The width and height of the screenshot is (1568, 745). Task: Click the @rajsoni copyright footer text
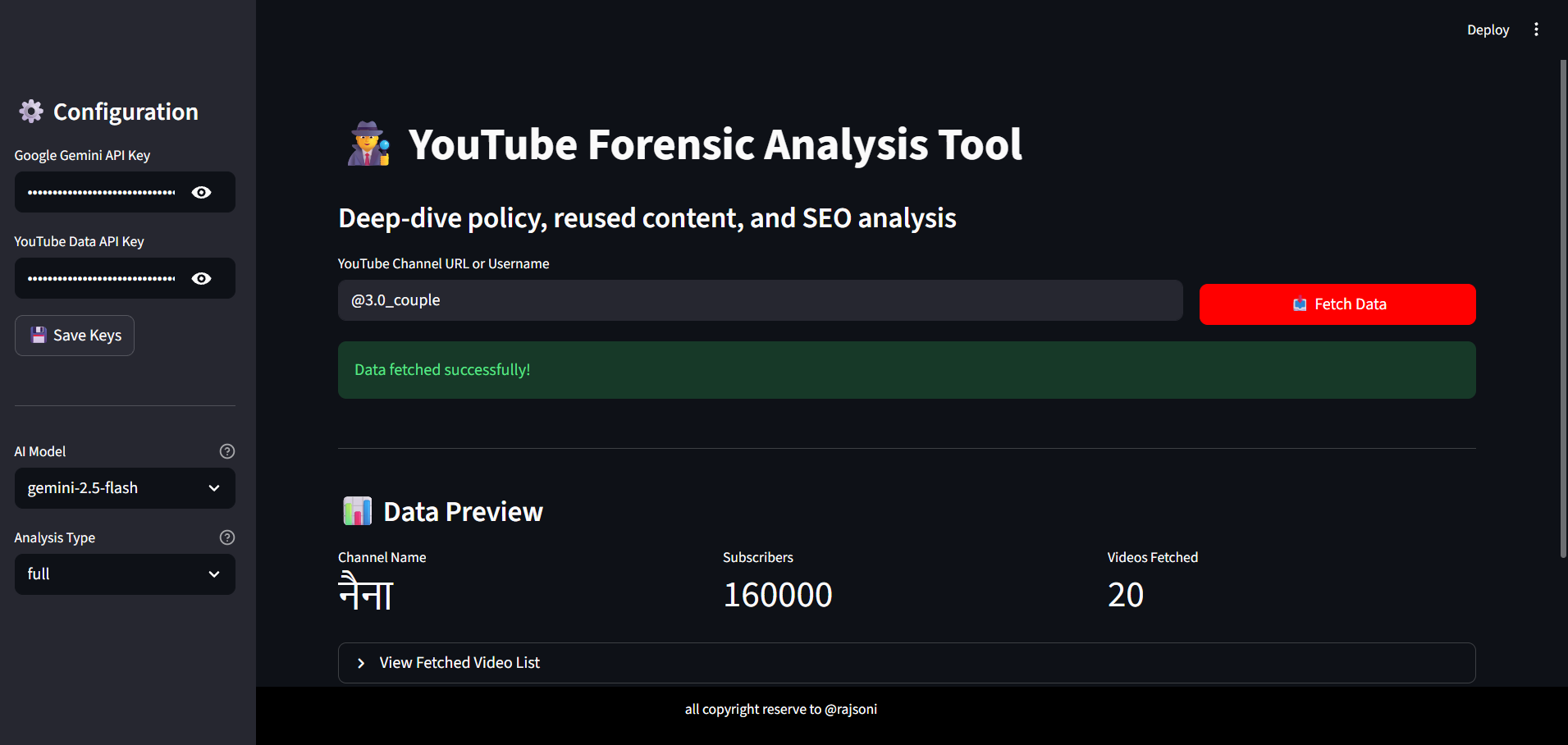[x=780, y=708]
